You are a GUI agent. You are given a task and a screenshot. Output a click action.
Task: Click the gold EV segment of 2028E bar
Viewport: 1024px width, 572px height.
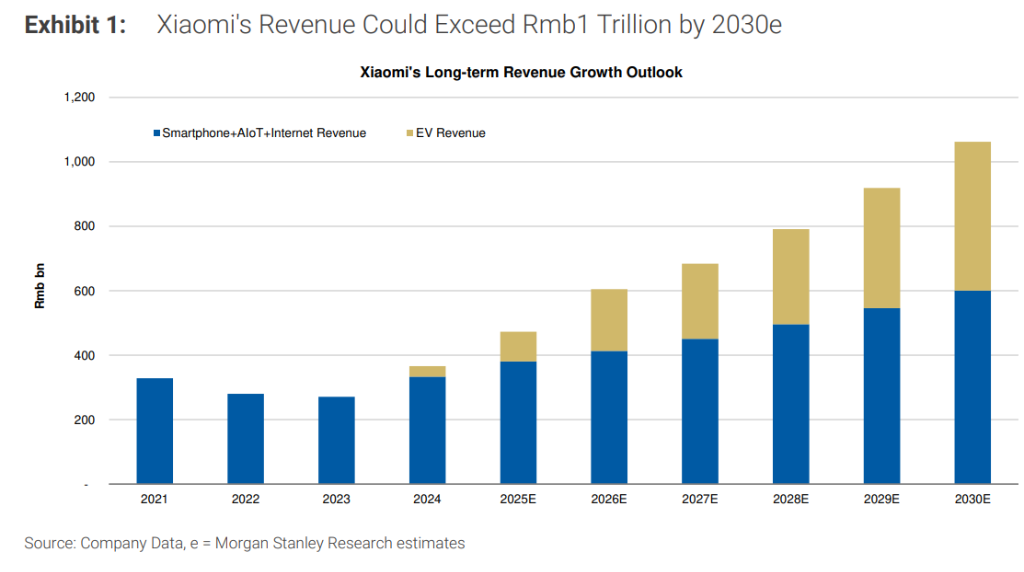(x=790, y=277)
